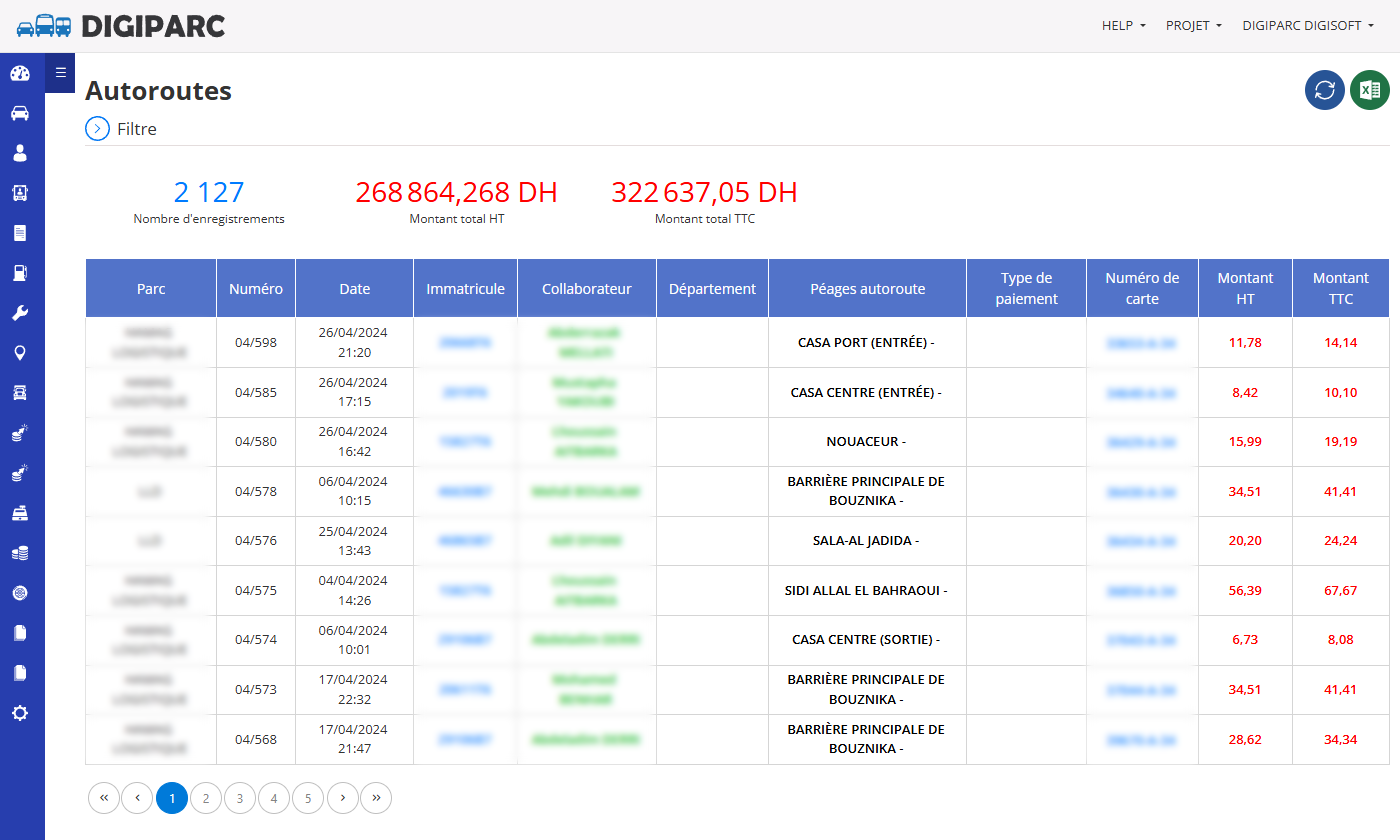Click record number 04/578
1400x840 pixels.
point(256,492)
